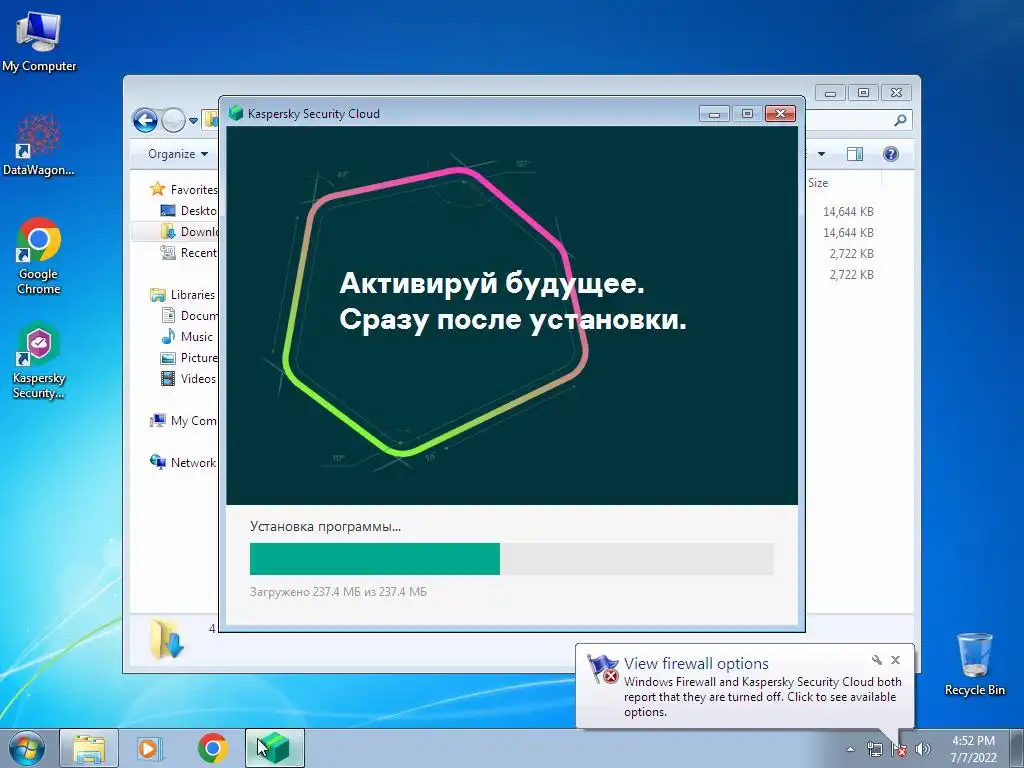Open the DataWagon desktop shortcut
Screen dimensions: 1024x768
click(x=39, y=144)
